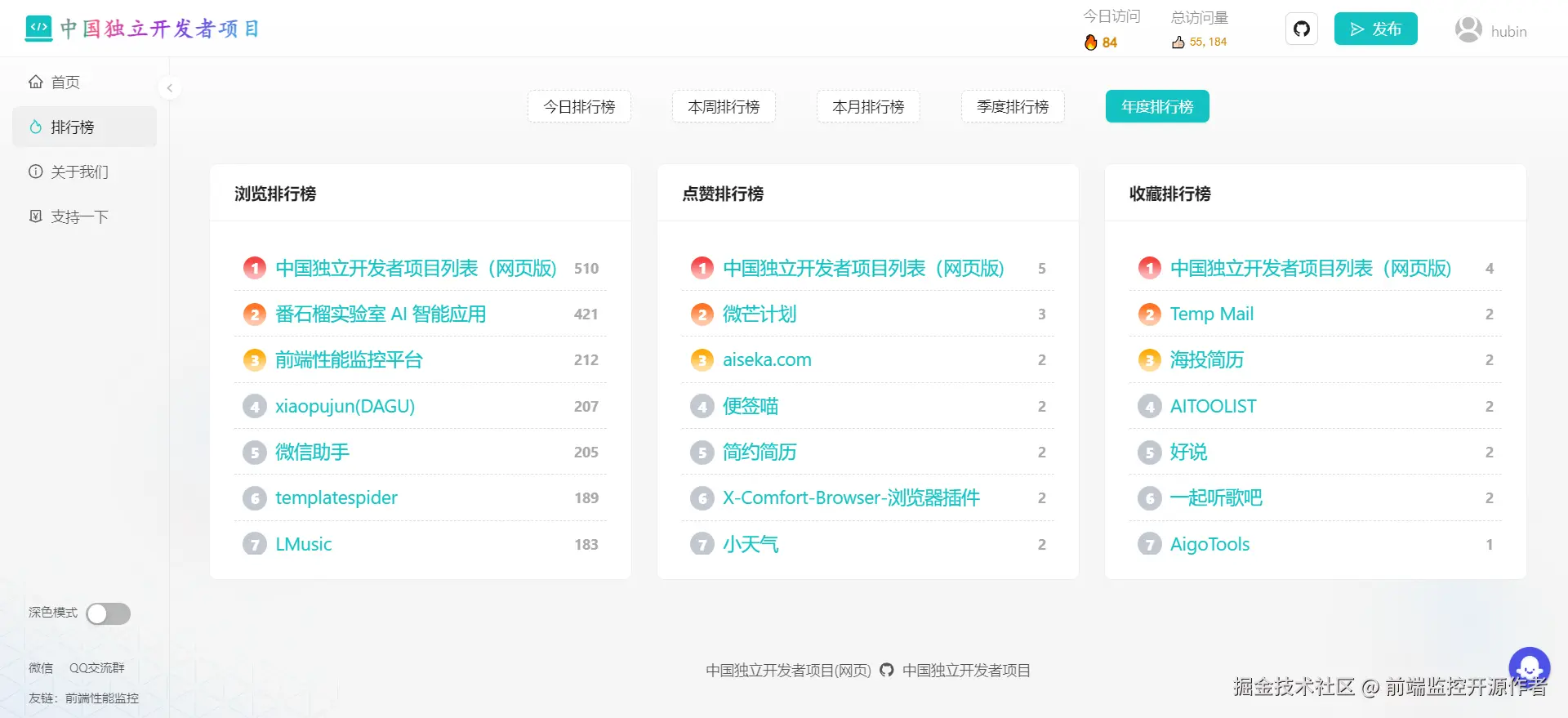Click the 微信 footer link

pos(41,668)
